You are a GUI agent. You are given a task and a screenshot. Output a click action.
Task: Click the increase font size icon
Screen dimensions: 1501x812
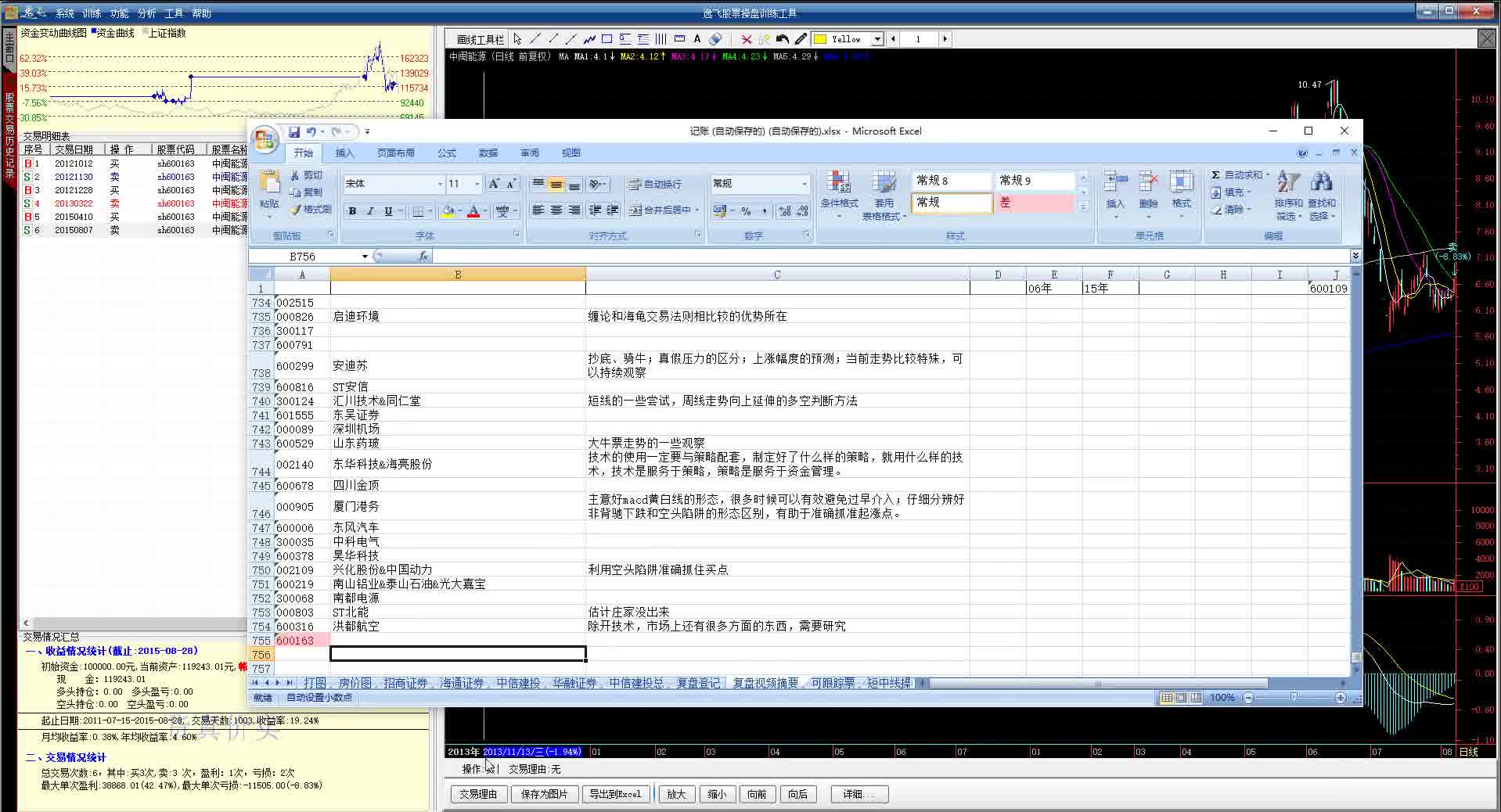[x=494, y=184]
